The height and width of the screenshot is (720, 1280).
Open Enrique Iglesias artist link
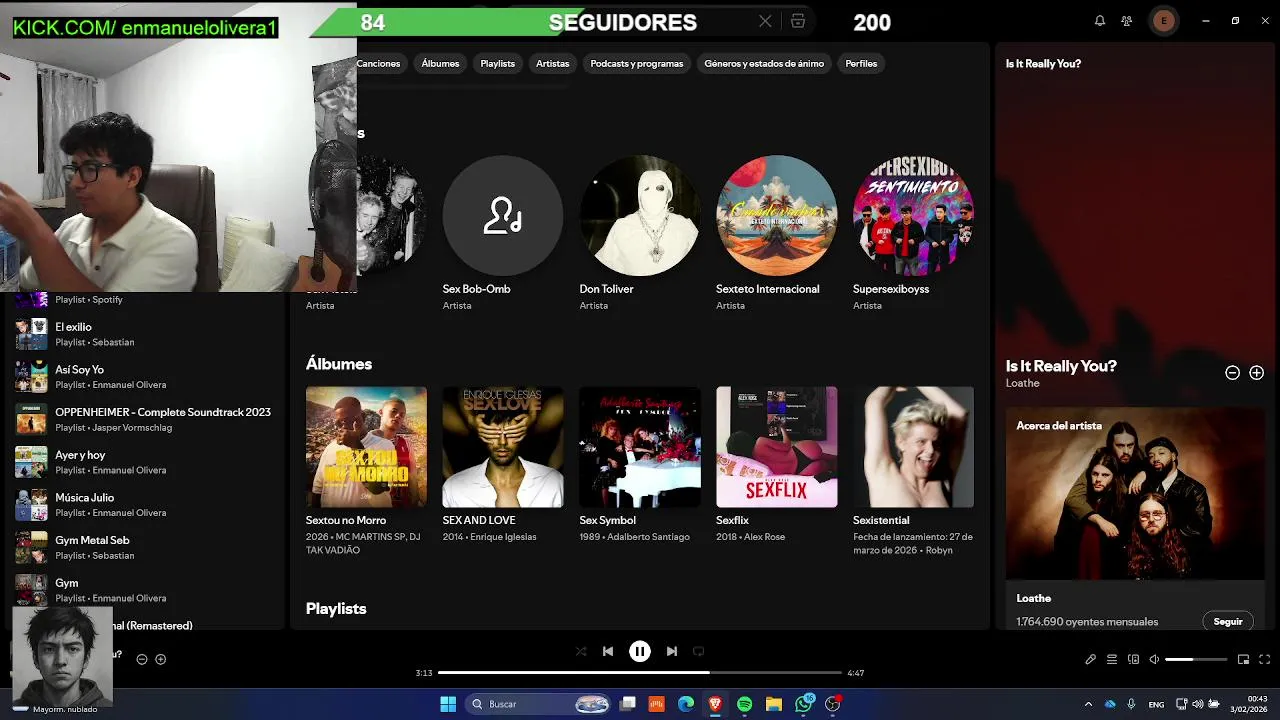pos(502,537)
